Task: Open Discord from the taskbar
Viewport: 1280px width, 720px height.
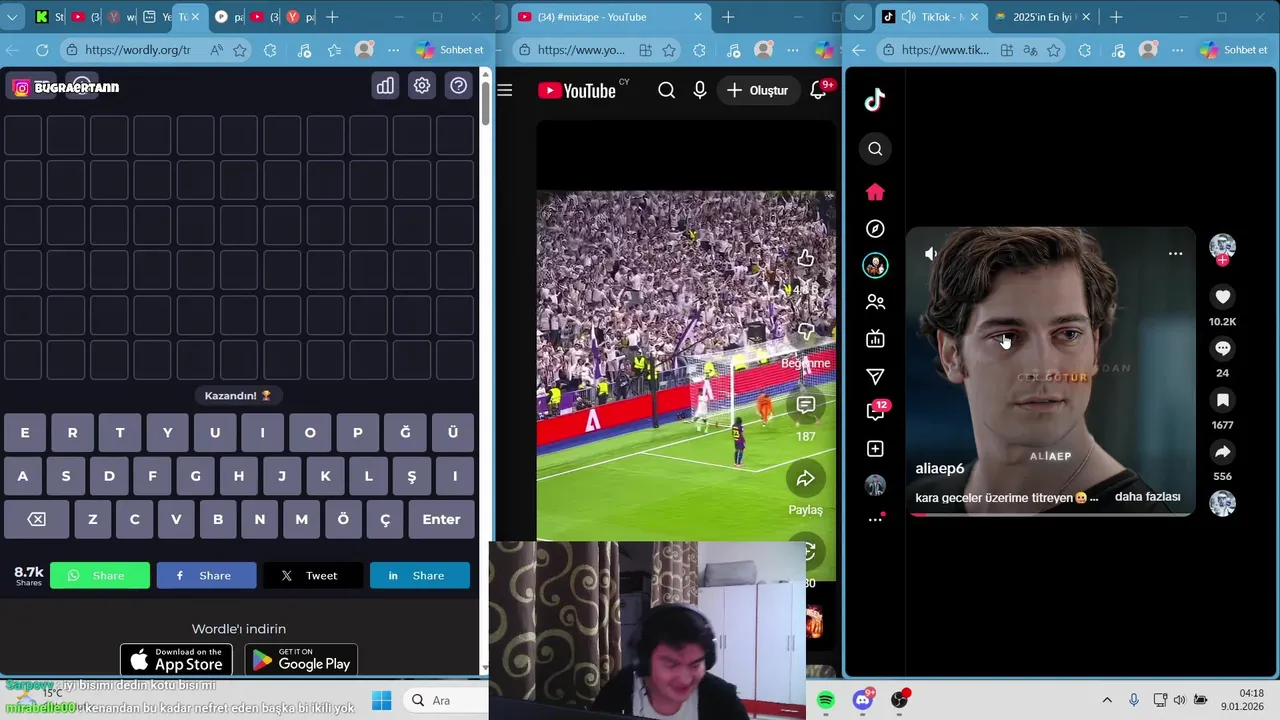Action: tap(863, 700)
